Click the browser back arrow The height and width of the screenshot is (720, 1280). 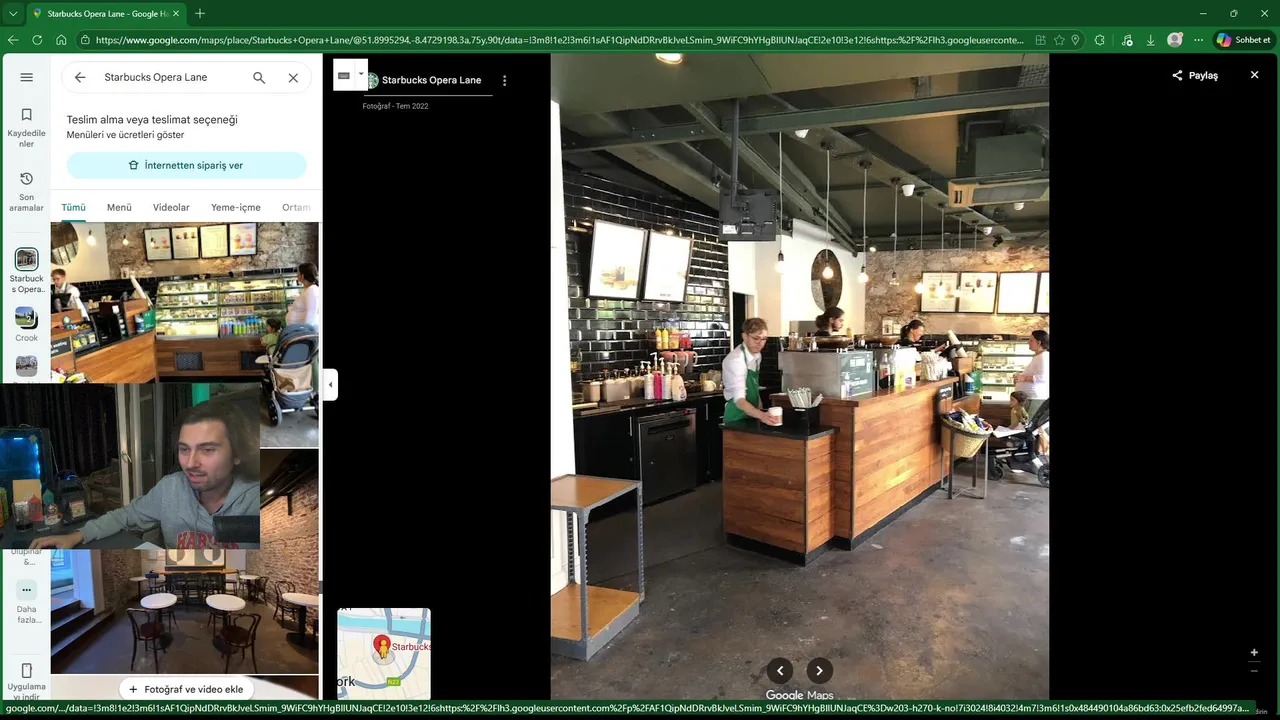13,40
